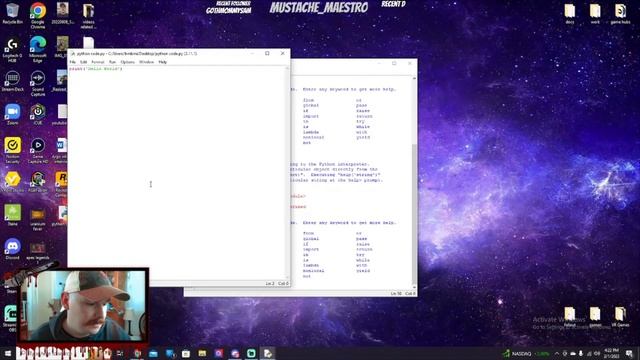Switch to the IDLE Python taskbar icon
Viewport: 640px width, 360px height.
(268, 353)
